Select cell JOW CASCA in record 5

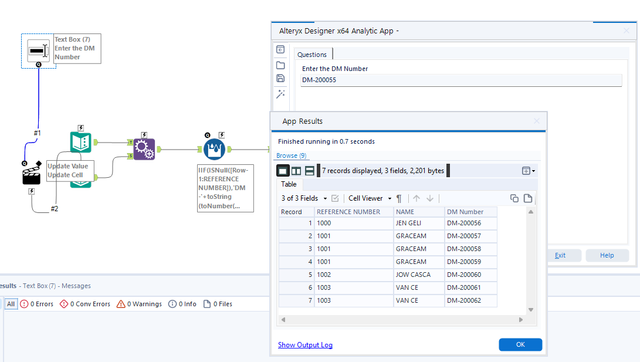[x=419, y=275]
